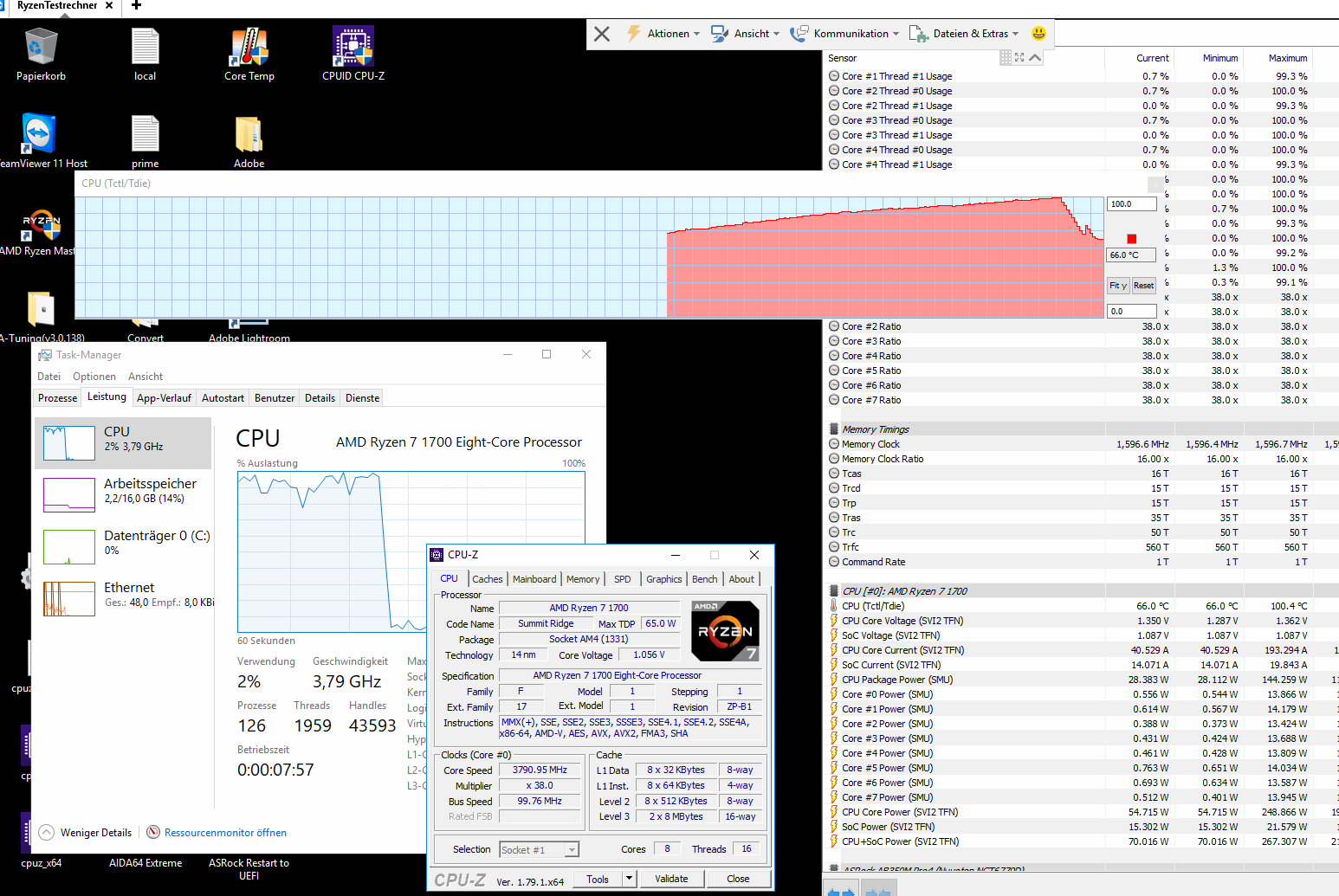Click TeamViewer toolbar close X icon
The image size is (1339, 896).
click(602, 34)
